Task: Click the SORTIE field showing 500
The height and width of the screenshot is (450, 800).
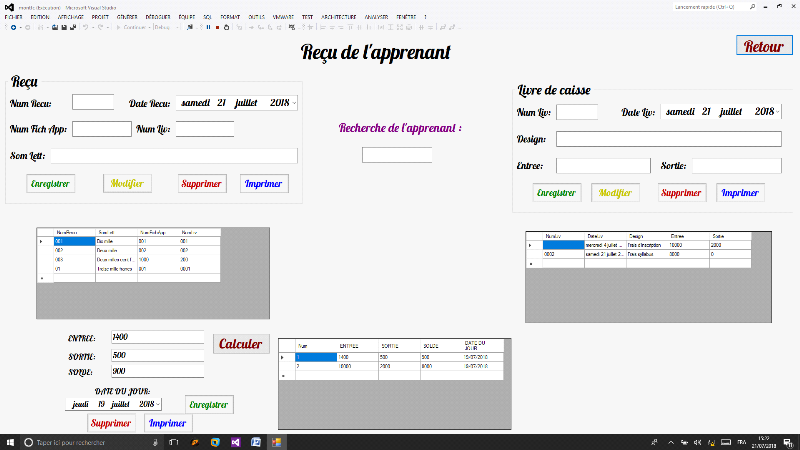Action: tap(157, 355)
